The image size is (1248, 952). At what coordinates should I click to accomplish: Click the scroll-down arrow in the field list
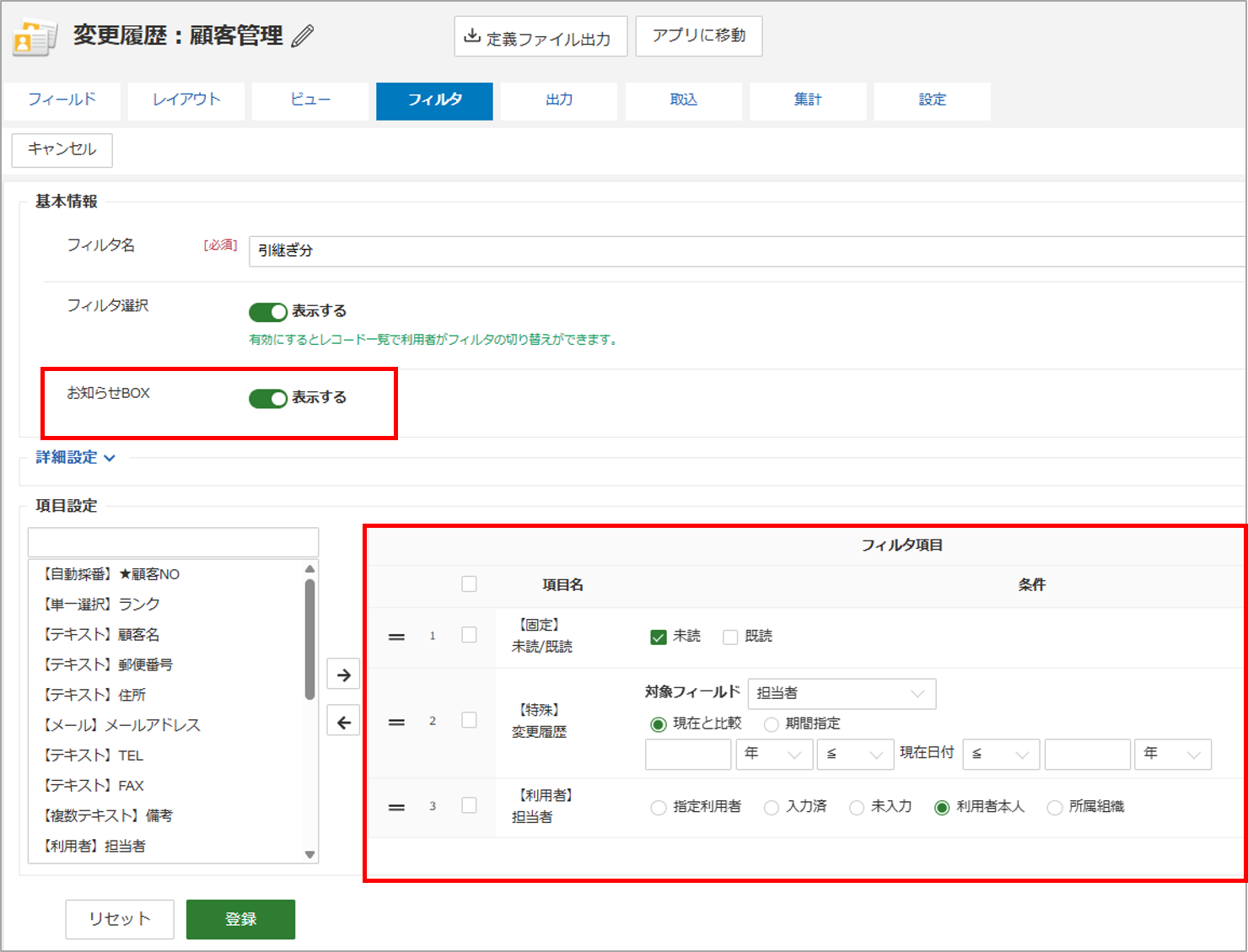(x=309, y=854)
